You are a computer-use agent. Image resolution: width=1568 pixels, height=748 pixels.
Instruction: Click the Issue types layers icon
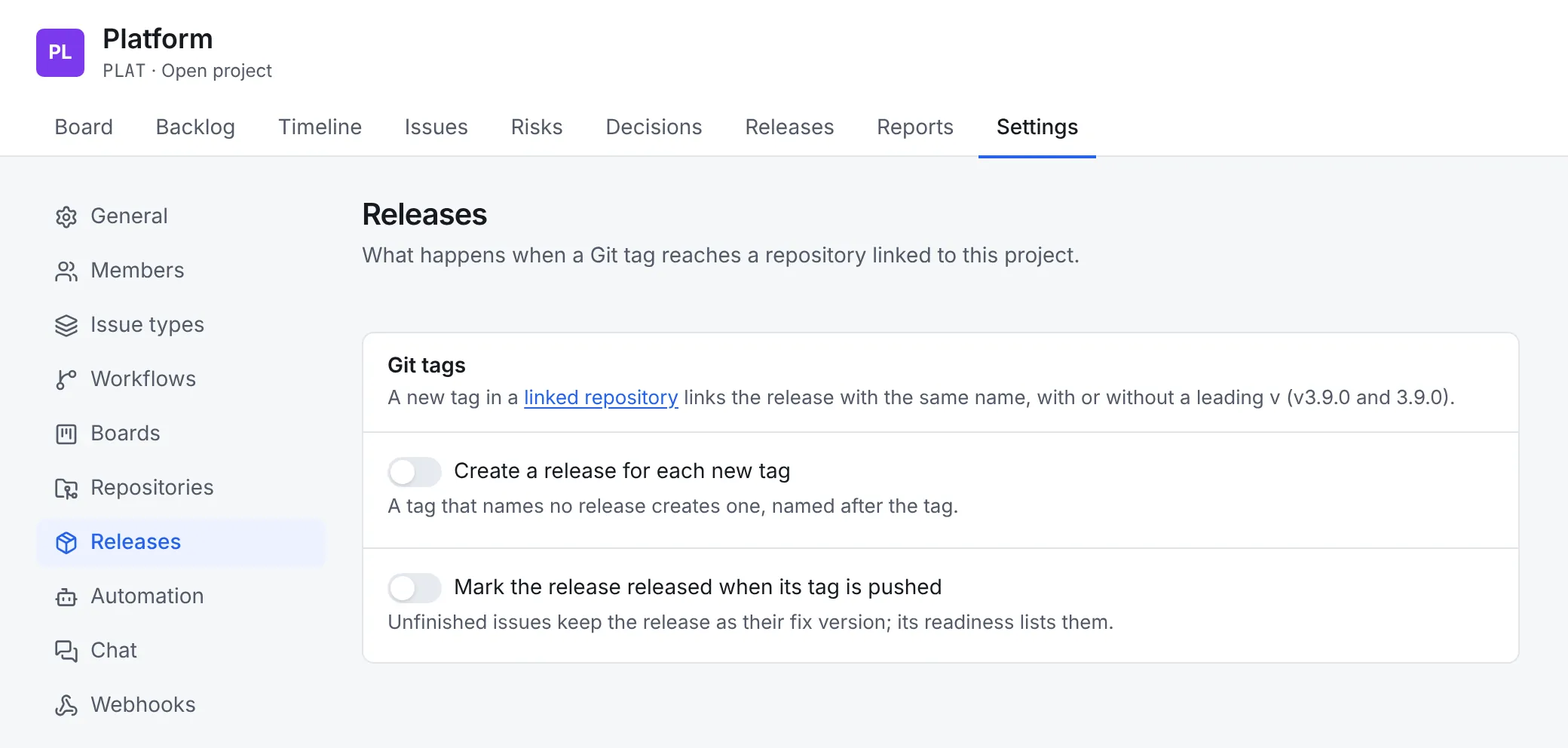[66, 325]
